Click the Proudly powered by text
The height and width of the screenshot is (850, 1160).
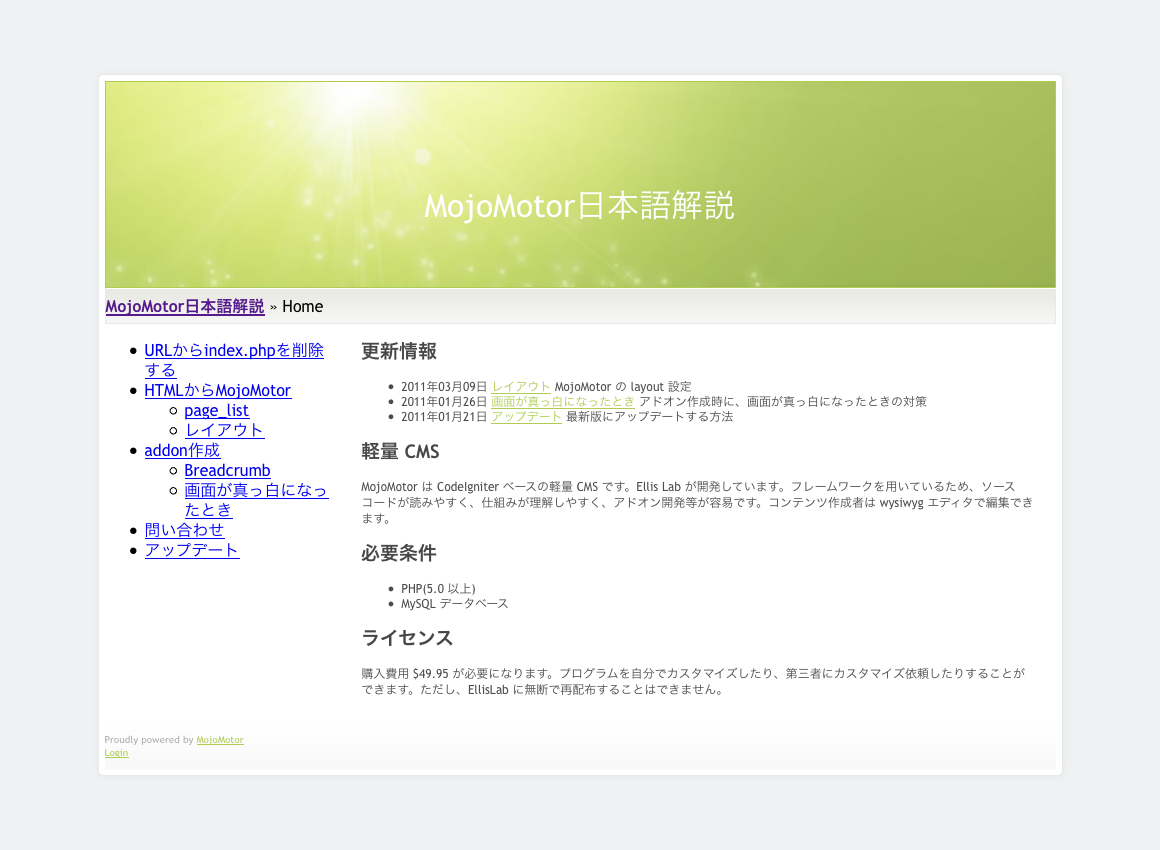[149, 740]
